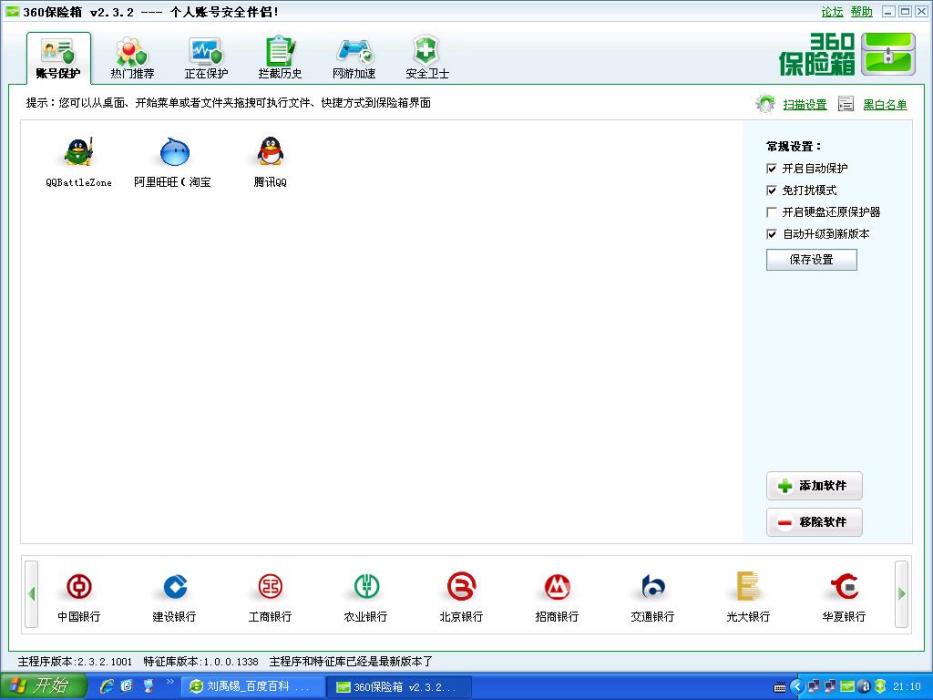The height and width of the screenshot is (700, 933).
Task: Expand hidden quick launch items chevron
Action: 170,682
